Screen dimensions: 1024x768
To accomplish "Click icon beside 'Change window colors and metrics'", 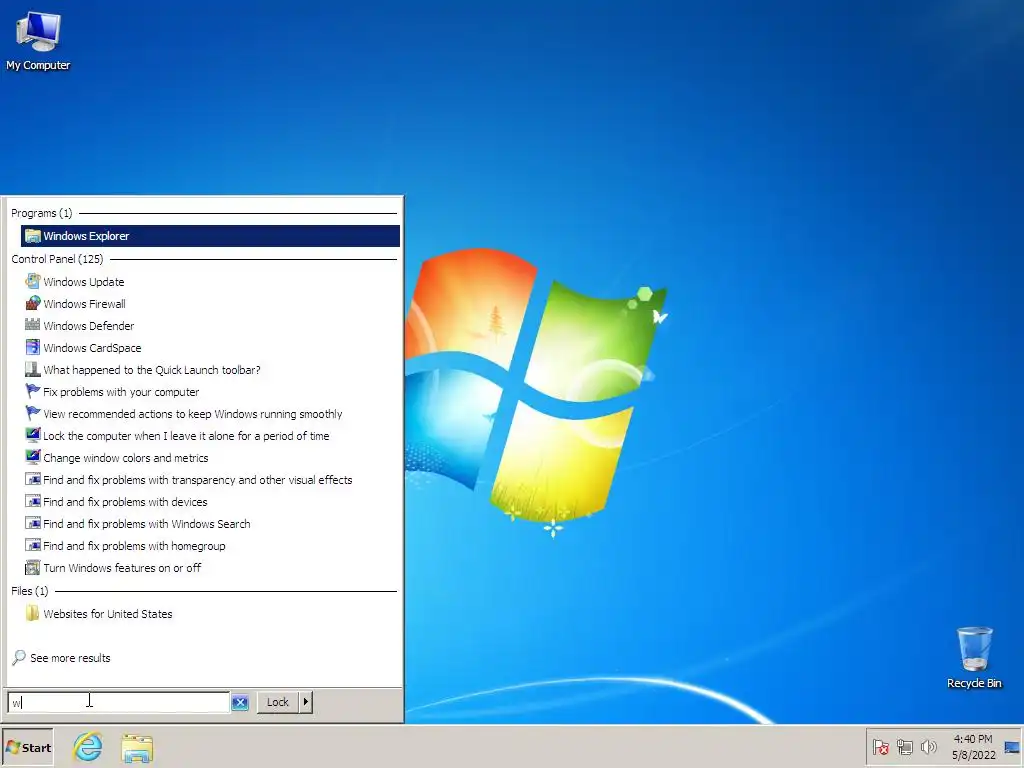I will coord(33,457).
